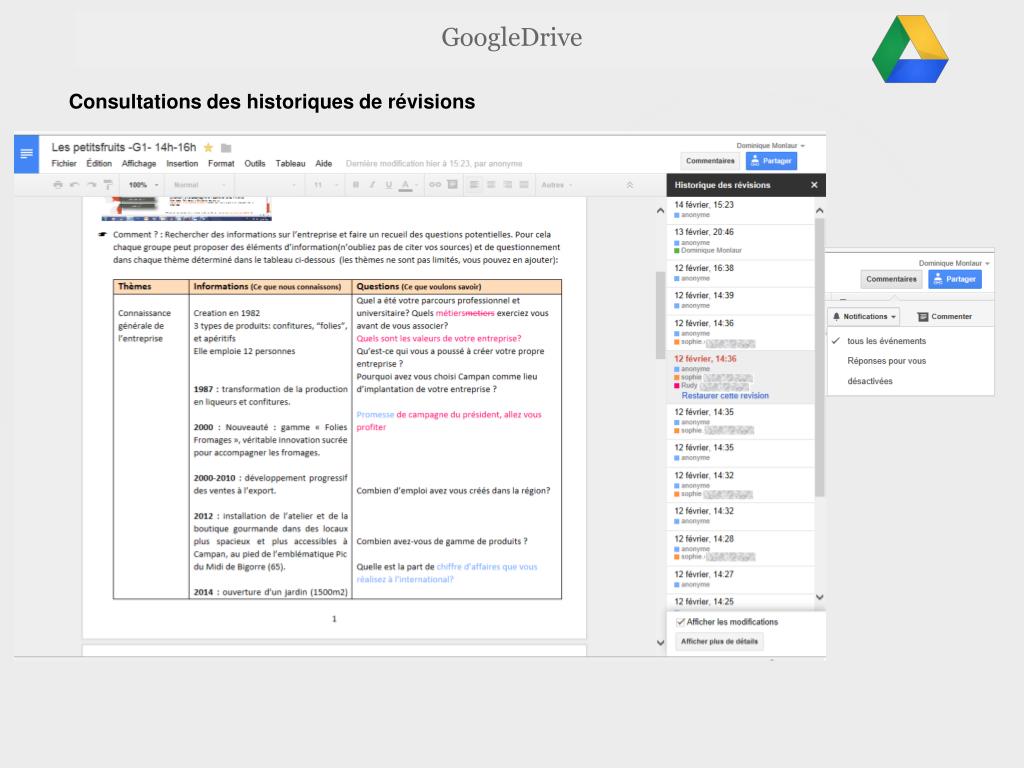
Task: Open the folder icon next to the title
Action: click(226, 148)
